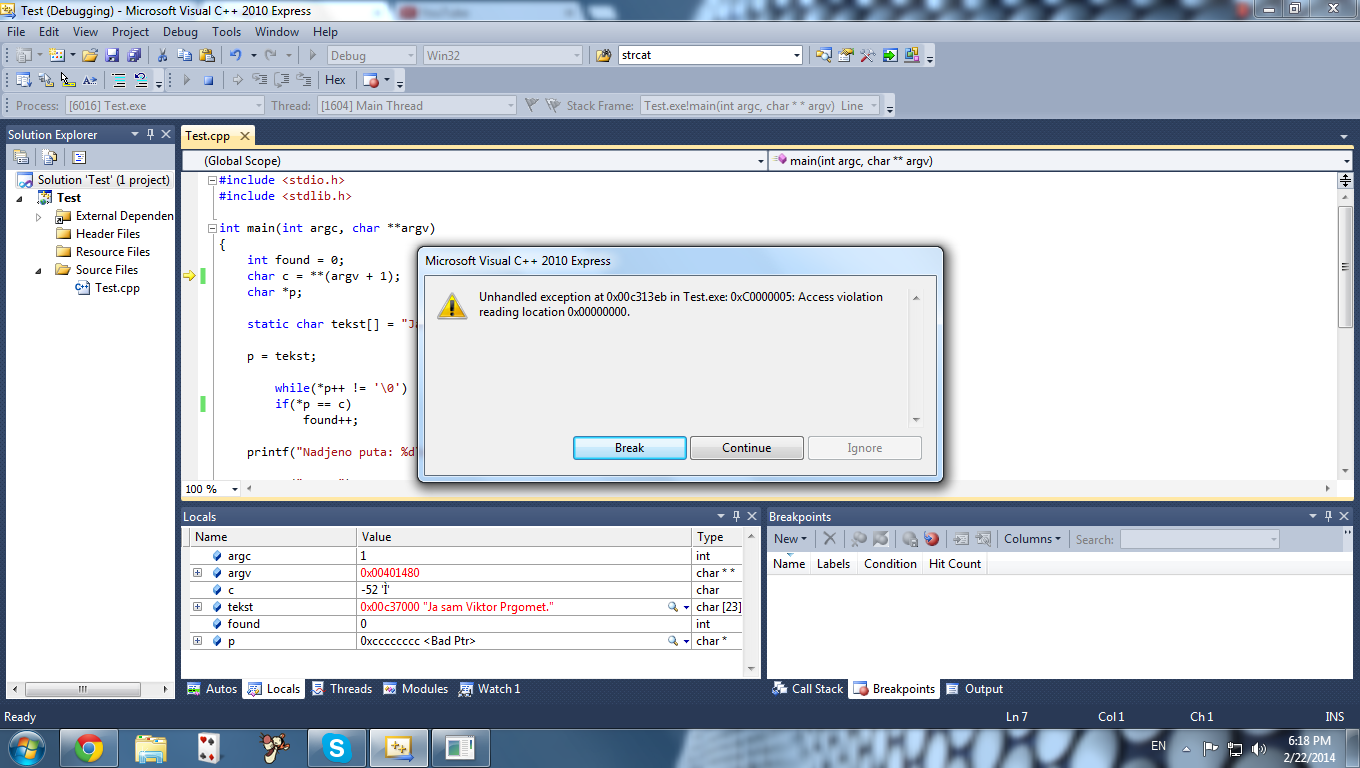
Task: Click the volume speaker icon in system tray
Action: tap(1259, 747)
